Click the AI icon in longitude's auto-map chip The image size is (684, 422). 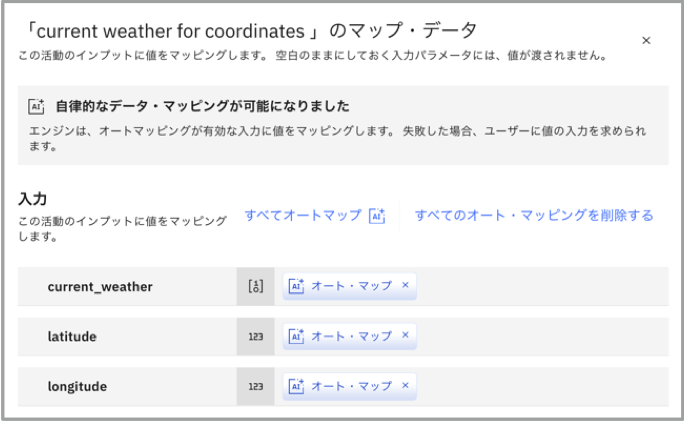[296, 386]
